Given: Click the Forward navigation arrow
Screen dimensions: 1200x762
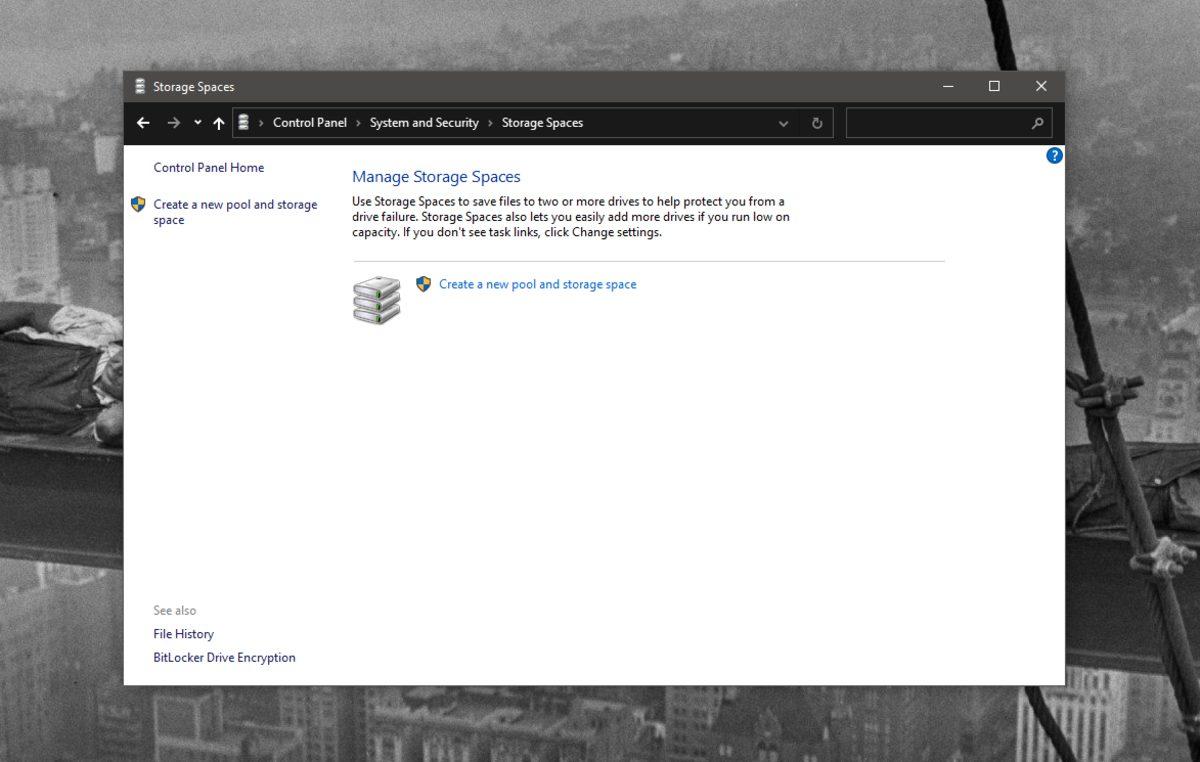Looking at the screenshot, I should coord(173,123).
